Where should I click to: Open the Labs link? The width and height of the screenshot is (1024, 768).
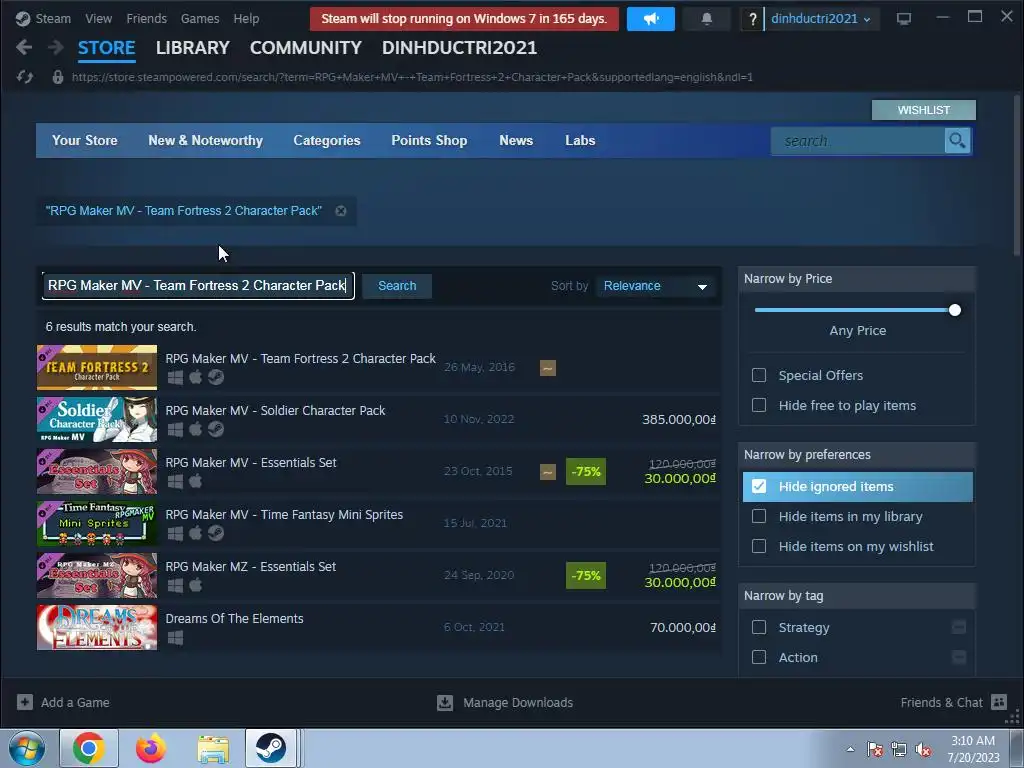click(580, 140)
